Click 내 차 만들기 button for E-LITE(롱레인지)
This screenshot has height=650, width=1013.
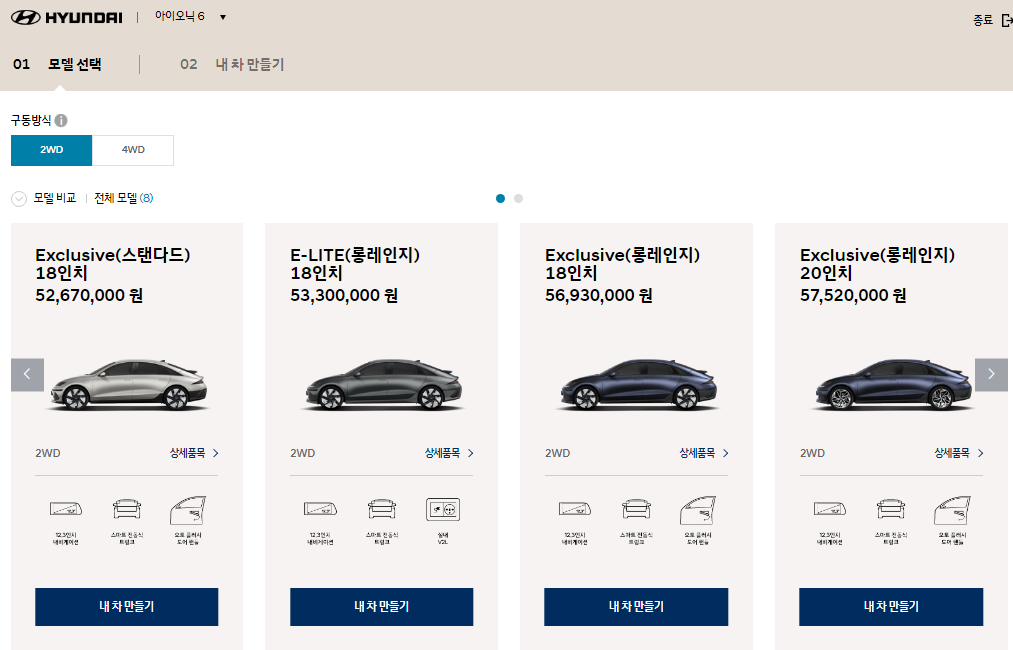(x=381, y=606)
